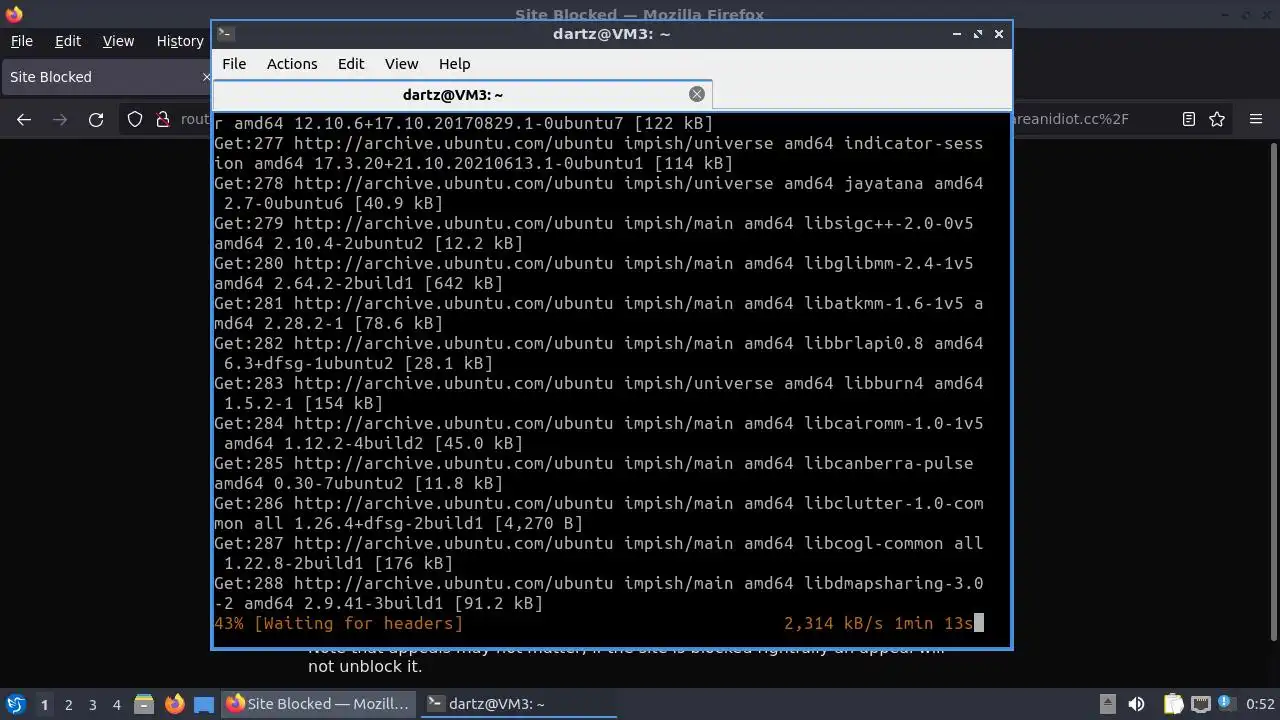
Task: Minimize the terminal window
Action: [957, 33]
